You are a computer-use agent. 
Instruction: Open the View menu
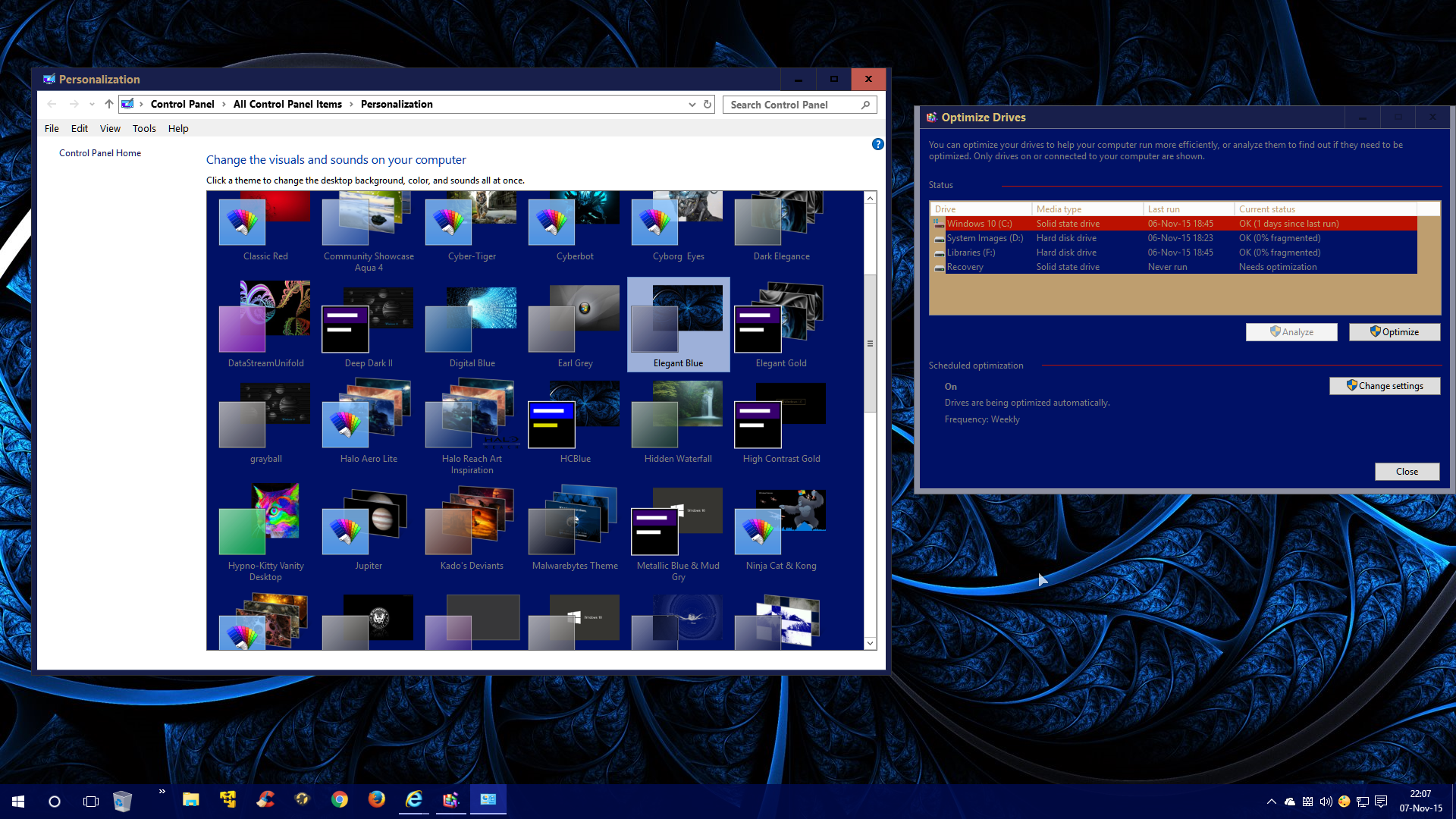[110, 129]
